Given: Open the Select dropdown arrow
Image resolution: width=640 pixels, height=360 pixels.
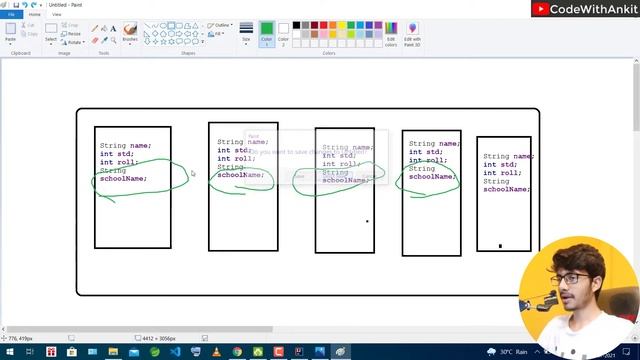Looking at the screenshot, I should pos(51,44).
